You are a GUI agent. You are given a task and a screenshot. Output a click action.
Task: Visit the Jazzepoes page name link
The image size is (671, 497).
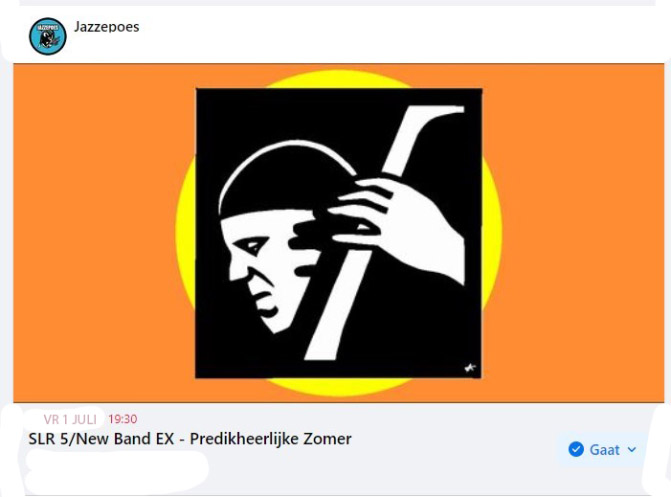click(x=107, y=27)
